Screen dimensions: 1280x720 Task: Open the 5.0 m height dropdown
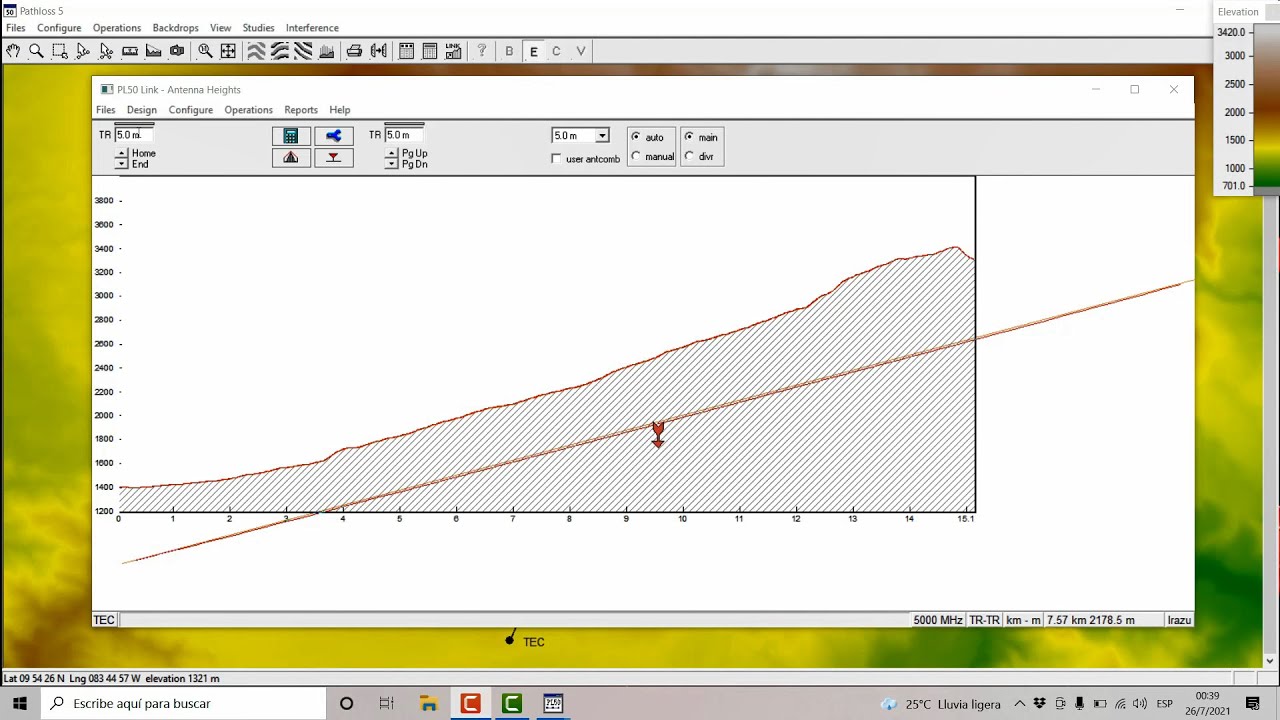coord(602,136)
